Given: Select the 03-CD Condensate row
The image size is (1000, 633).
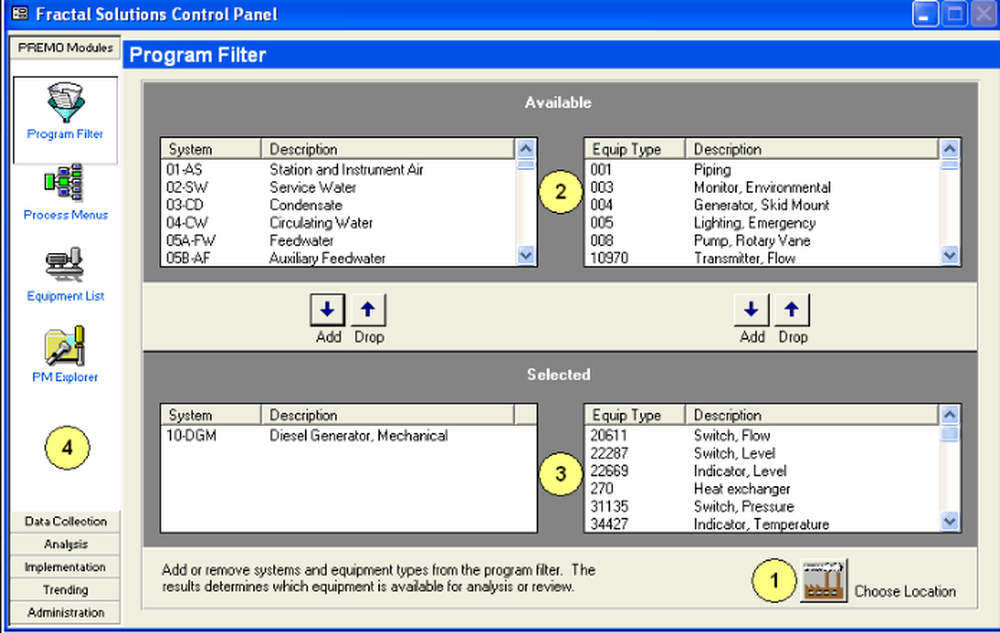Looking at the screenshot, I should [x=339, y=205].
